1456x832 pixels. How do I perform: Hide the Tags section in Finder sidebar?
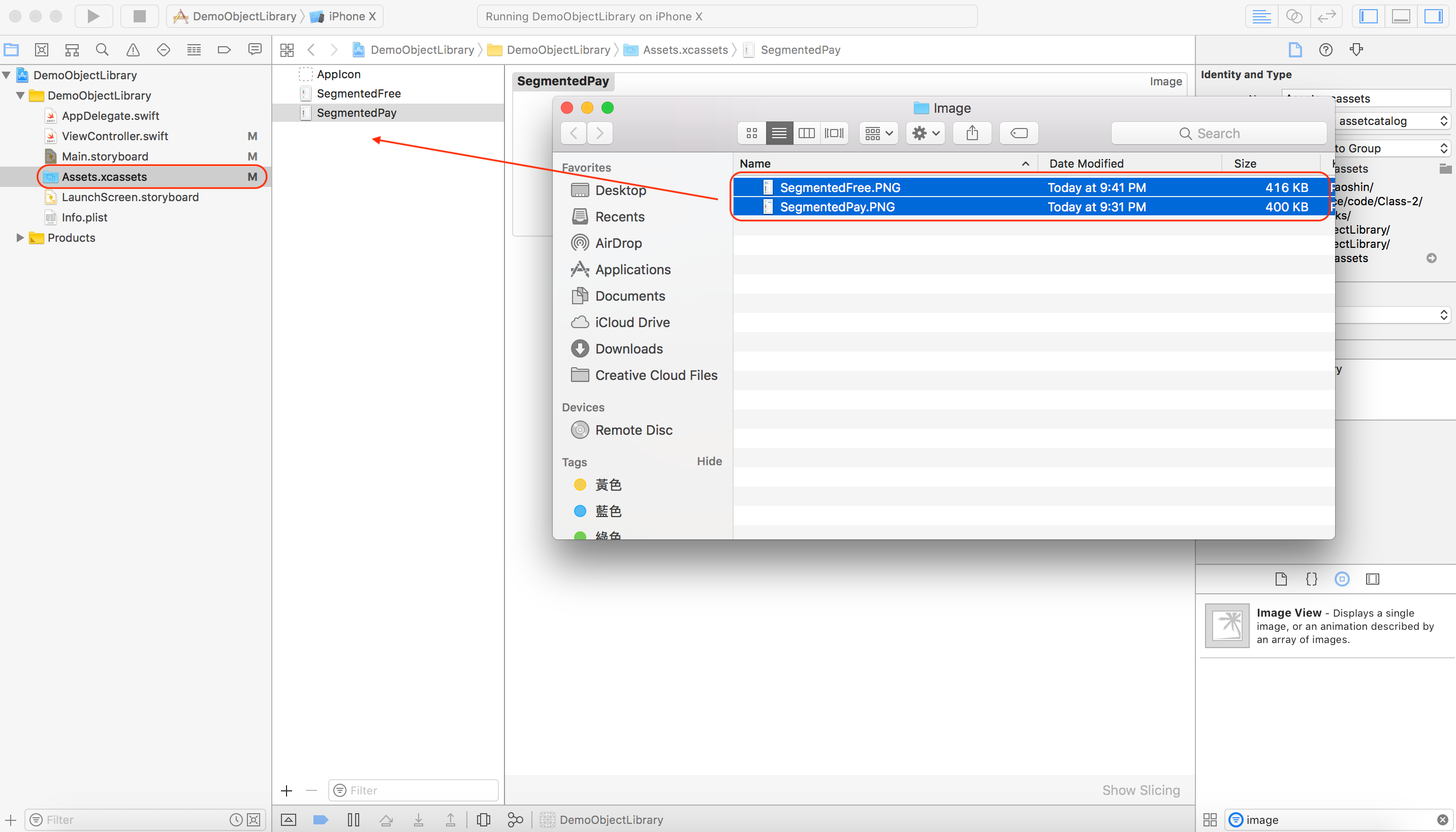[x=709, y=461]
